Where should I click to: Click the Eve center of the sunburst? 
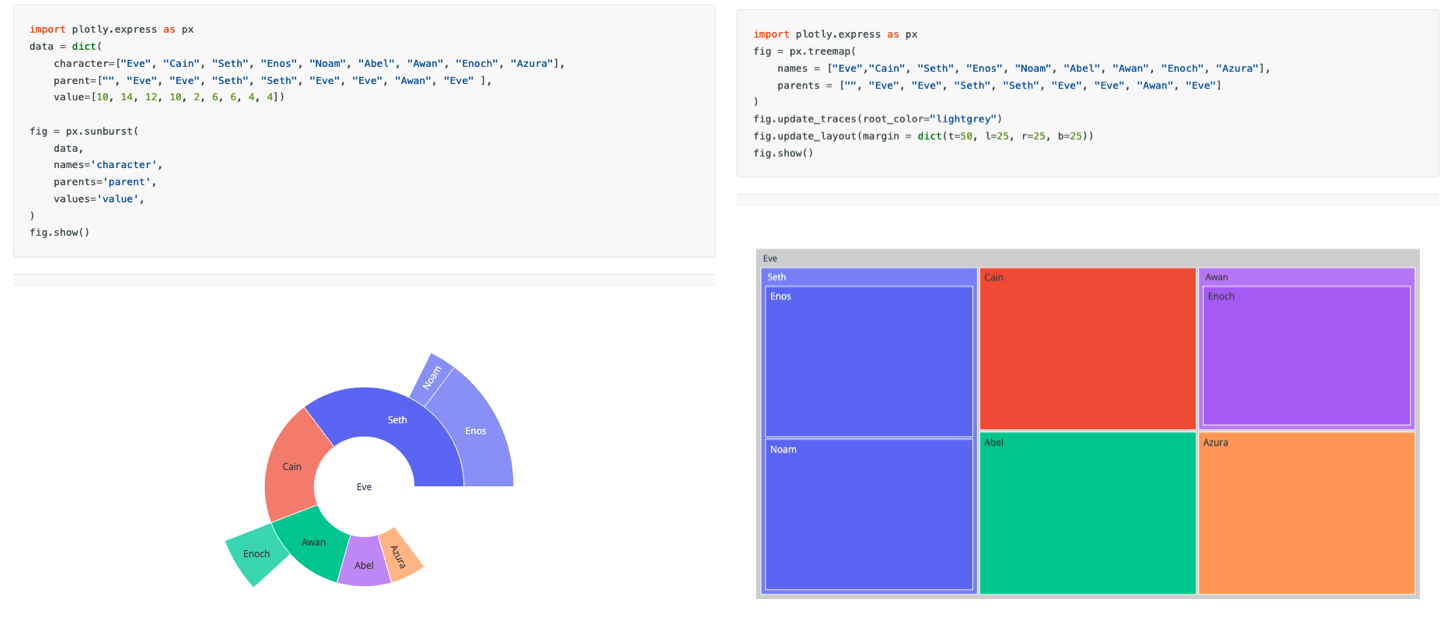click(x=364, y=487)
